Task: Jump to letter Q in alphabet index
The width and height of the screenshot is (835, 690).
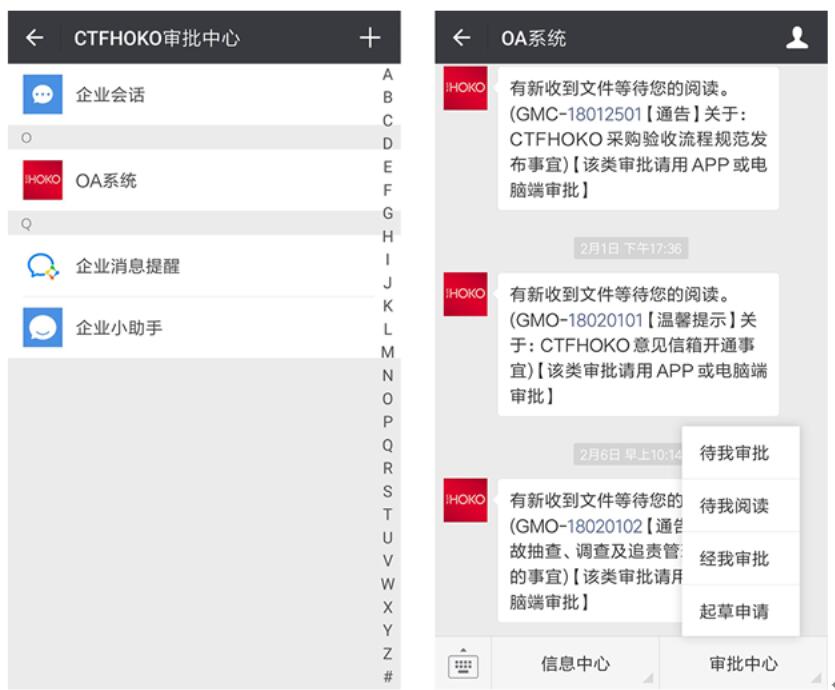Action: pyautogui.click(x=387, y=446)
